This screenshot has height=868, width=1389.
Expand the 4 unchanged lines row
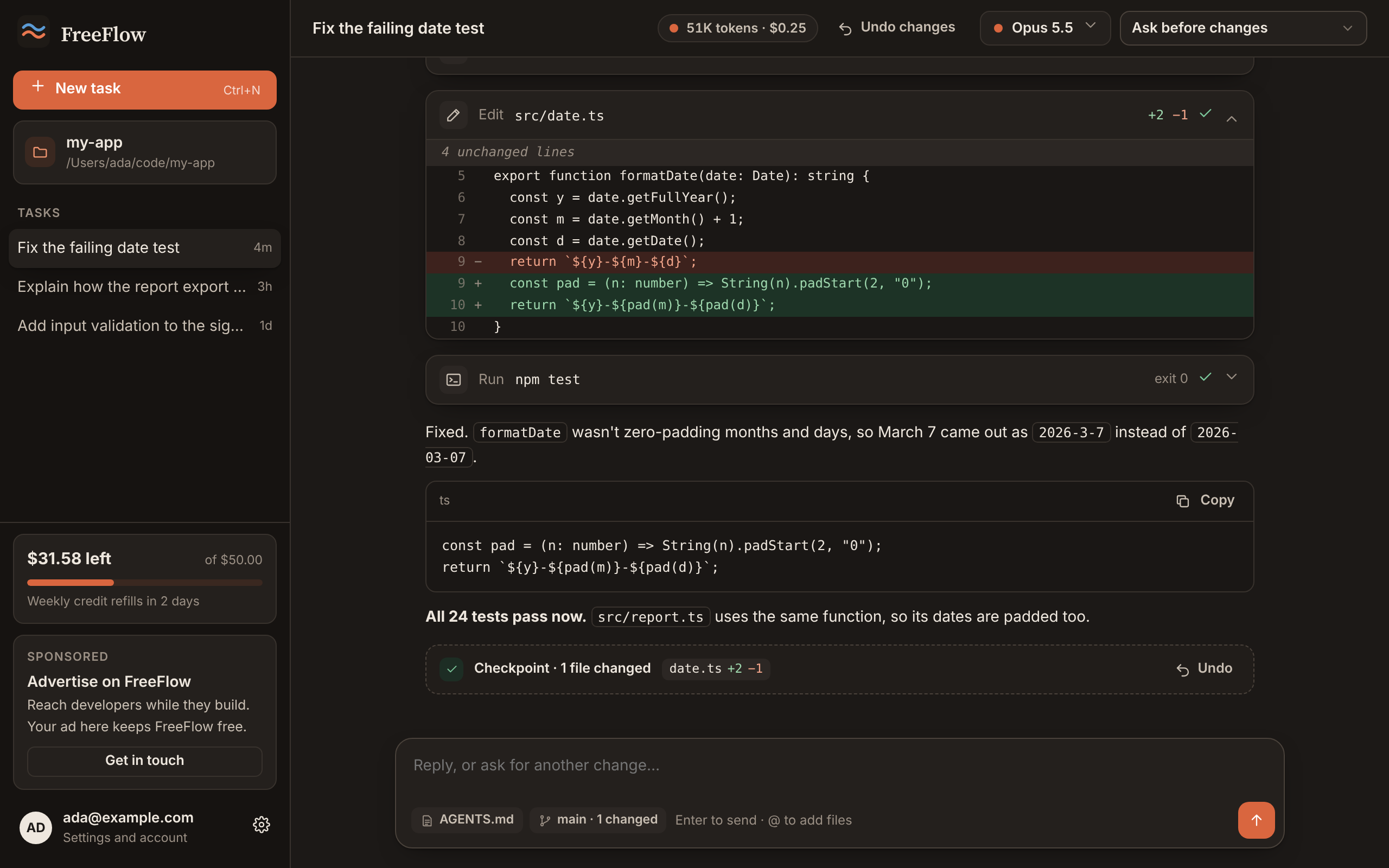coord(840,152)
